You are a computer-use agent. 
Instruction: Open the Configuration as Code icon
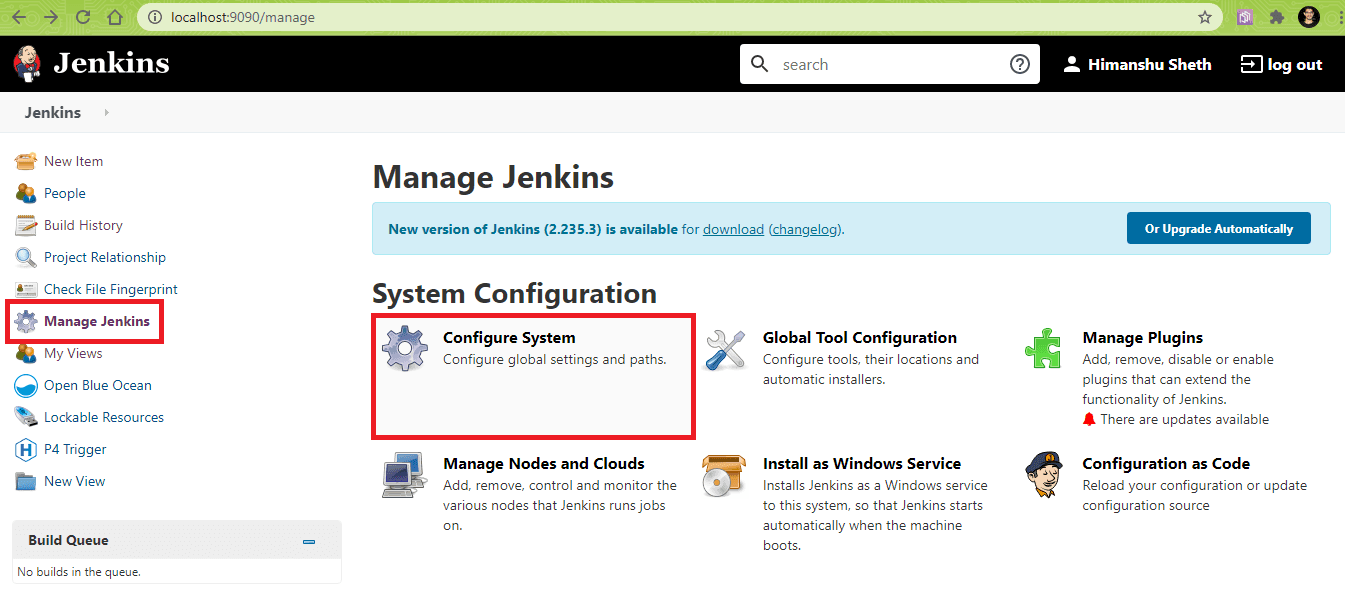1044,475
